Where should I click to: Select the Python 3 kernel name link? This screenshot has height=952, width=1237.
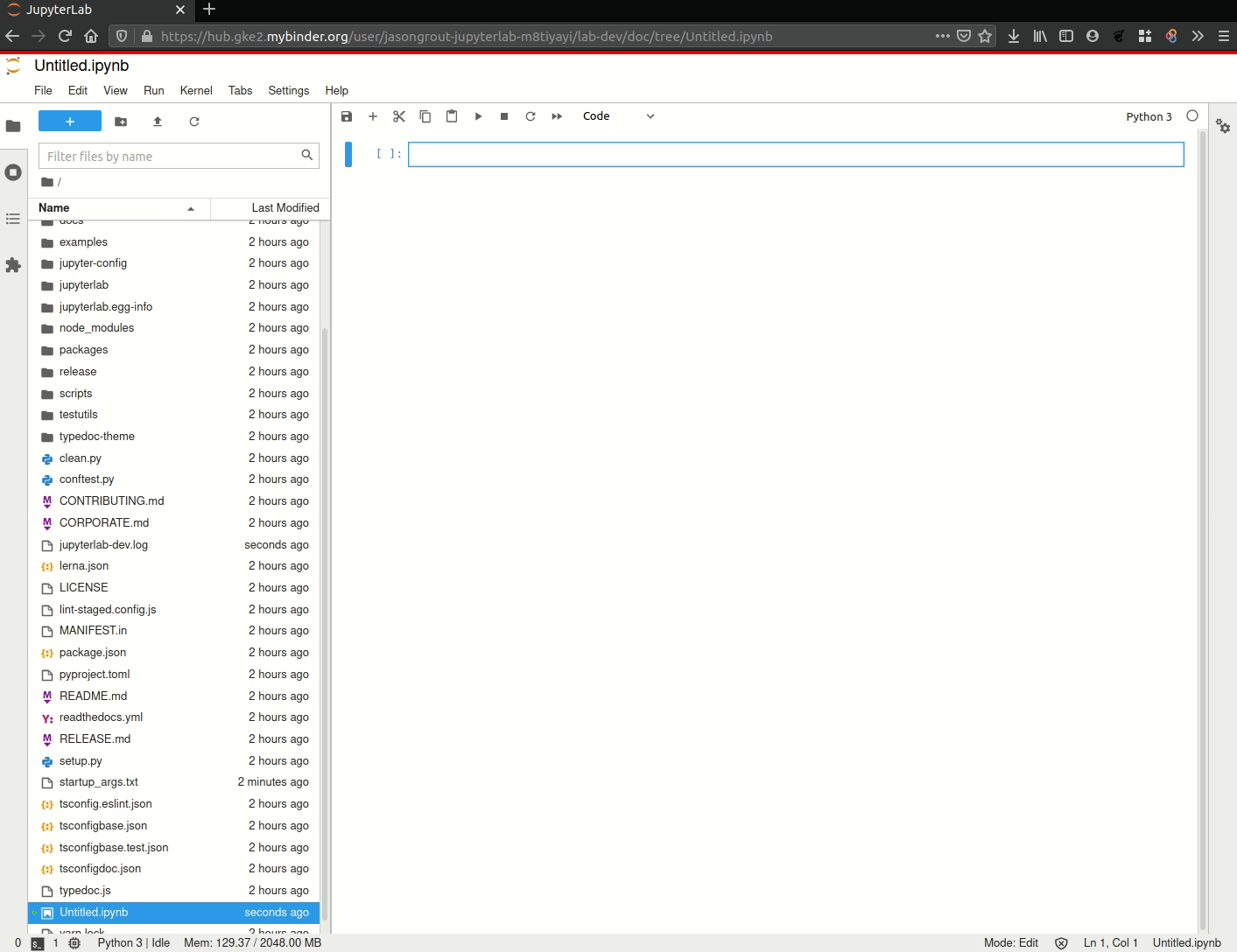[x=1149, y=115]
